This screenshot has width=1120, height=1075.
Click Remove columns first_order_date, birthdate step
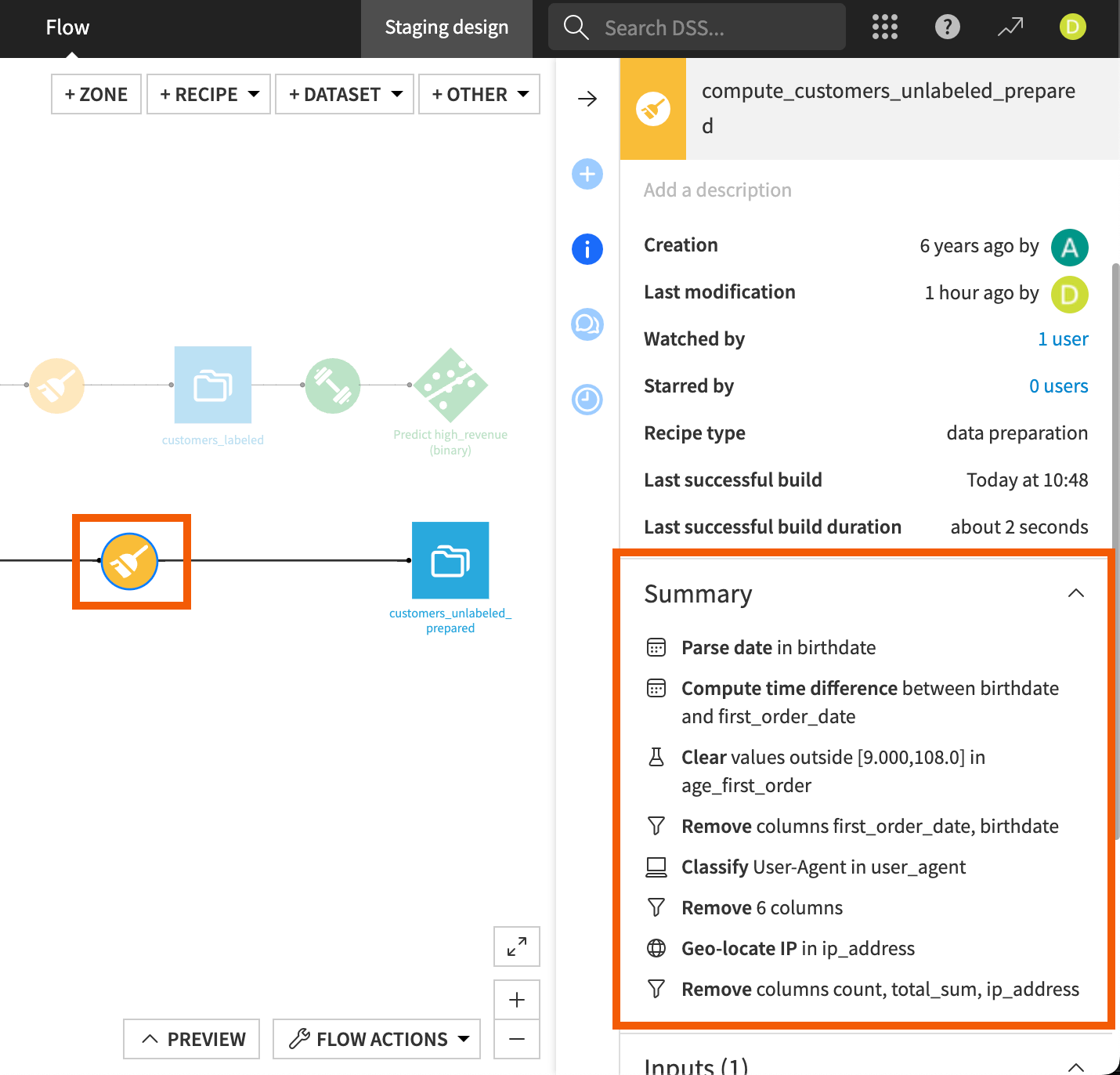(x=870, y=827)
